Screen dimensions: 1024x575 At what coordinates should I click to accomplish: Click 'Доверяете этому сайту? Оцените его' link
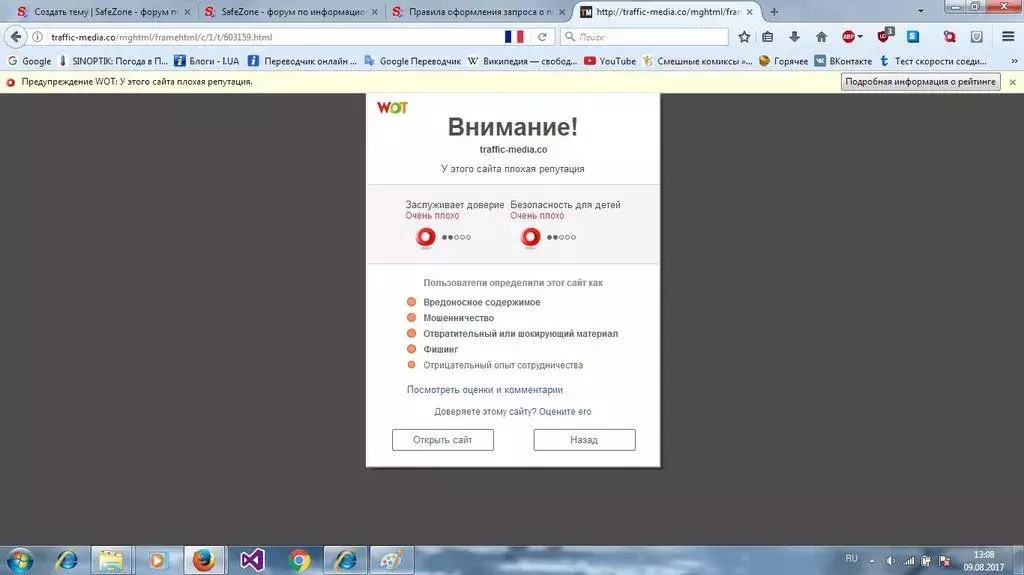pyautogui.click(x=513, y=412)
